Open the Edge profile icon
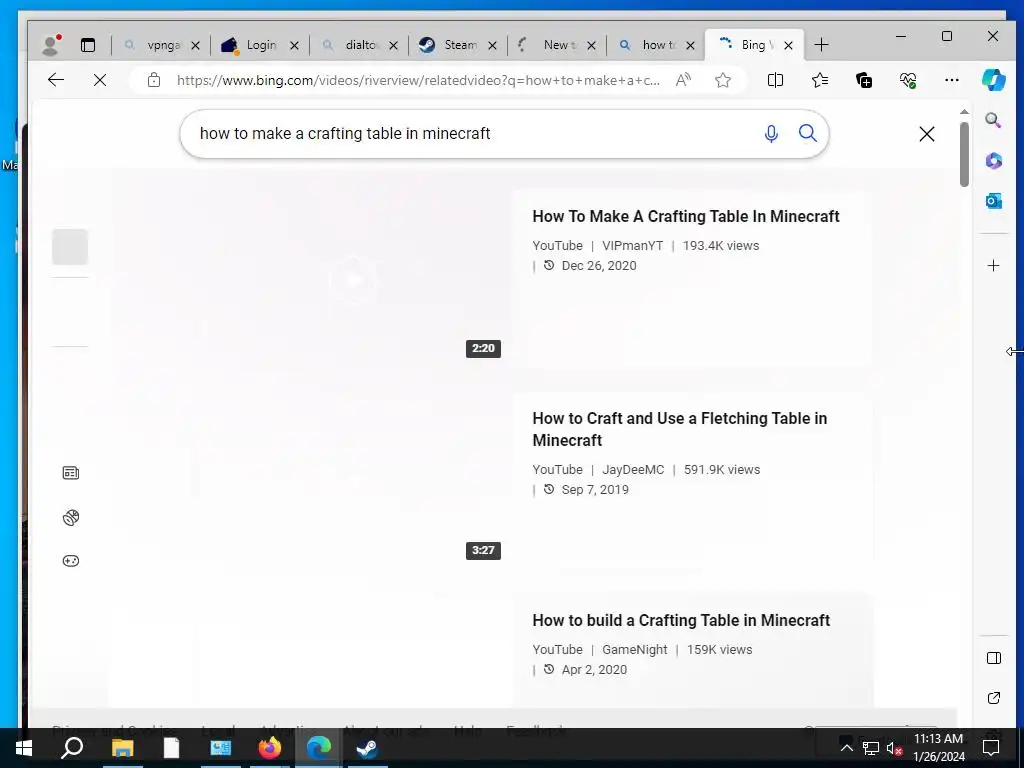The height and width of the screenshot is (768, 1024). click(x=51, y=44)
